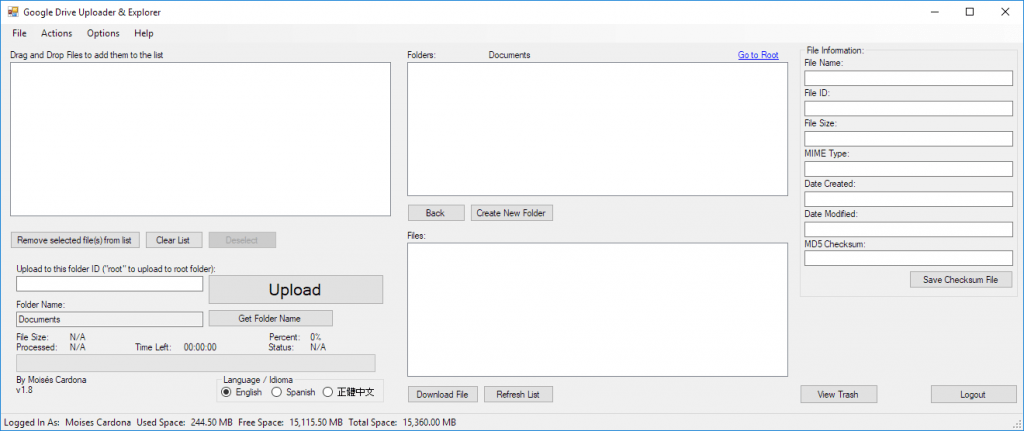Click the File Size information field
This screenshot has width=1024, height=431.
pyautogui.click(x=908, y=138)
